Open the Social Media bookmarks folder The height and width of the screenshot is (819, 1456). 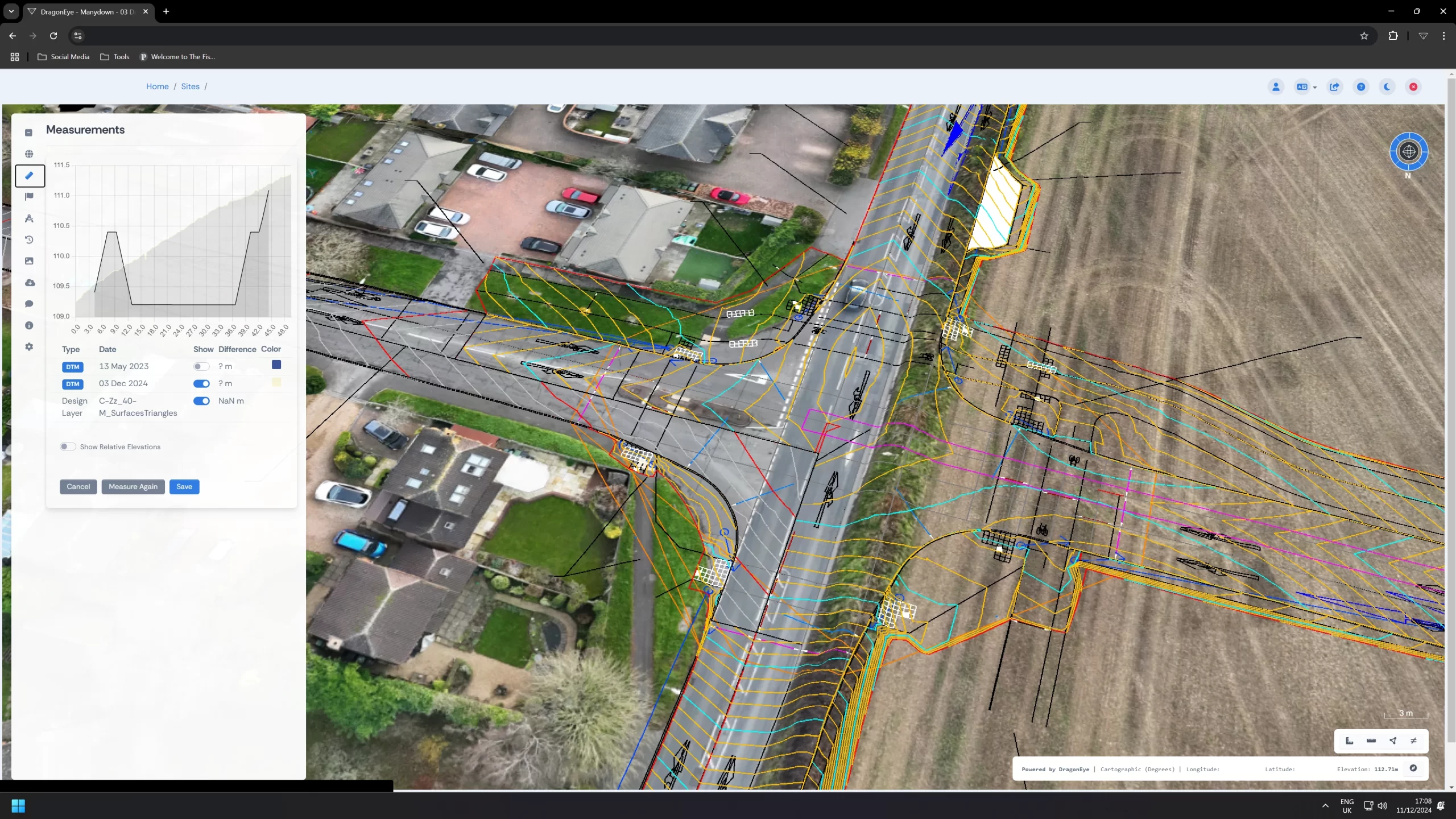click(x=64, y=57)
